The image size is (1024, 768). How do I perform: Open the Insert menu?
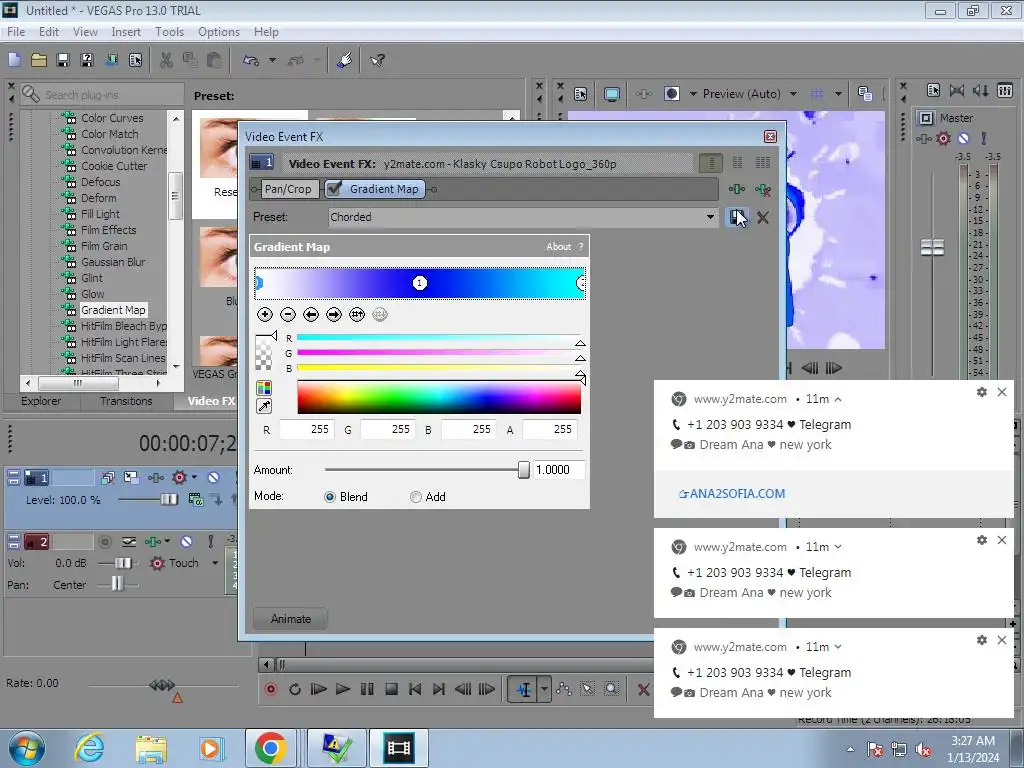click(x=126, y=32)
